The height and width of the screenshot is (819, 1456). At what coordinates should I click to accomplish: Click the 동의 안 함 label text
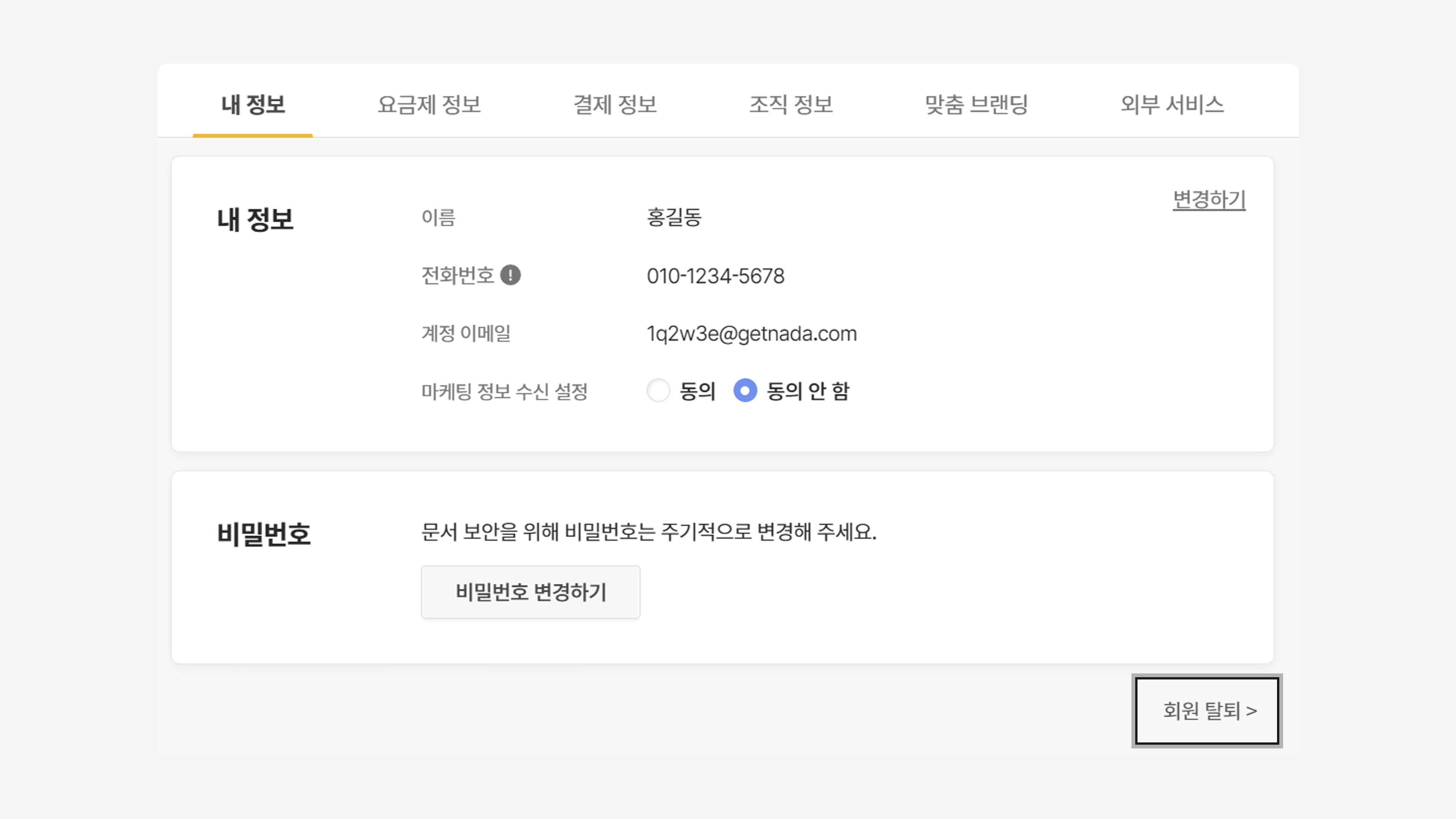click(x=808, y=391)
